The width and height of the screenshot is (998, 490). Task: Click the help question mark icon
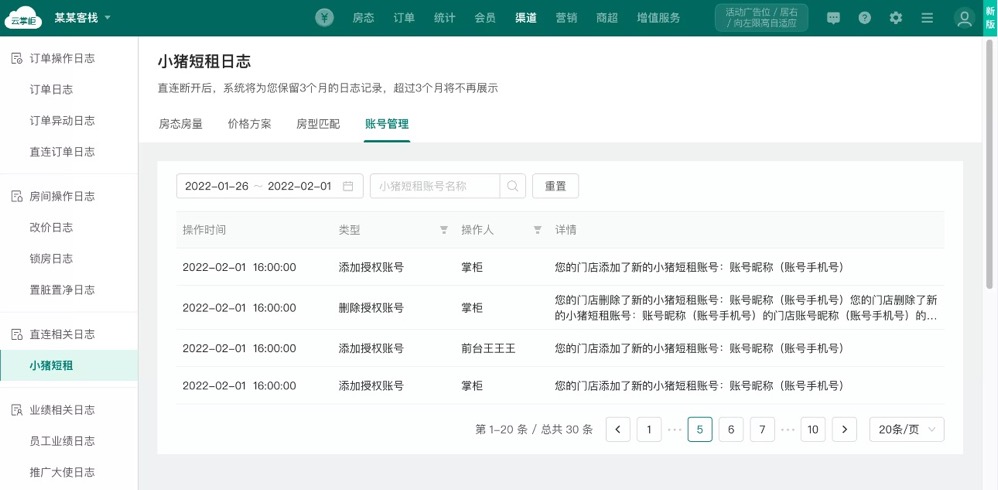864,18
